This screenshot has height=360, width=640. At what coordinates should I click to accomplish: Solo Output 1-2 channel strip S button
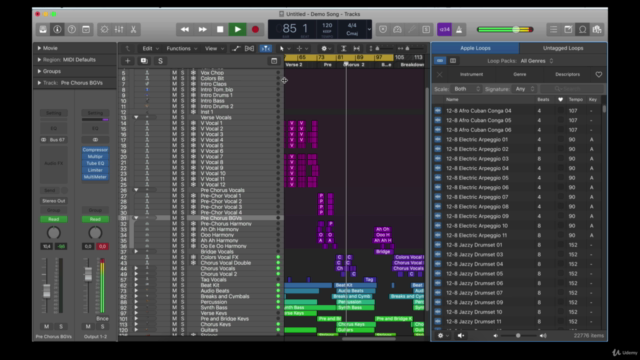102,327
